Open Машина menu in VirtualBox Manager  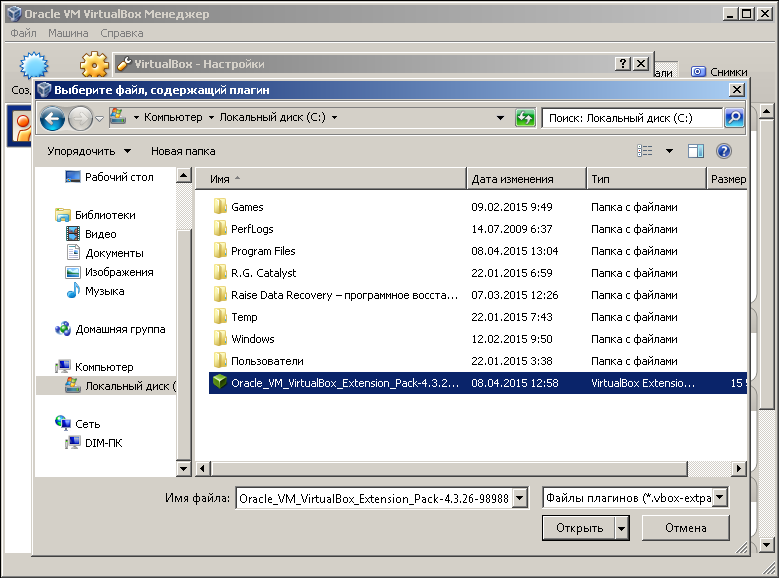(x=68, y=33)
